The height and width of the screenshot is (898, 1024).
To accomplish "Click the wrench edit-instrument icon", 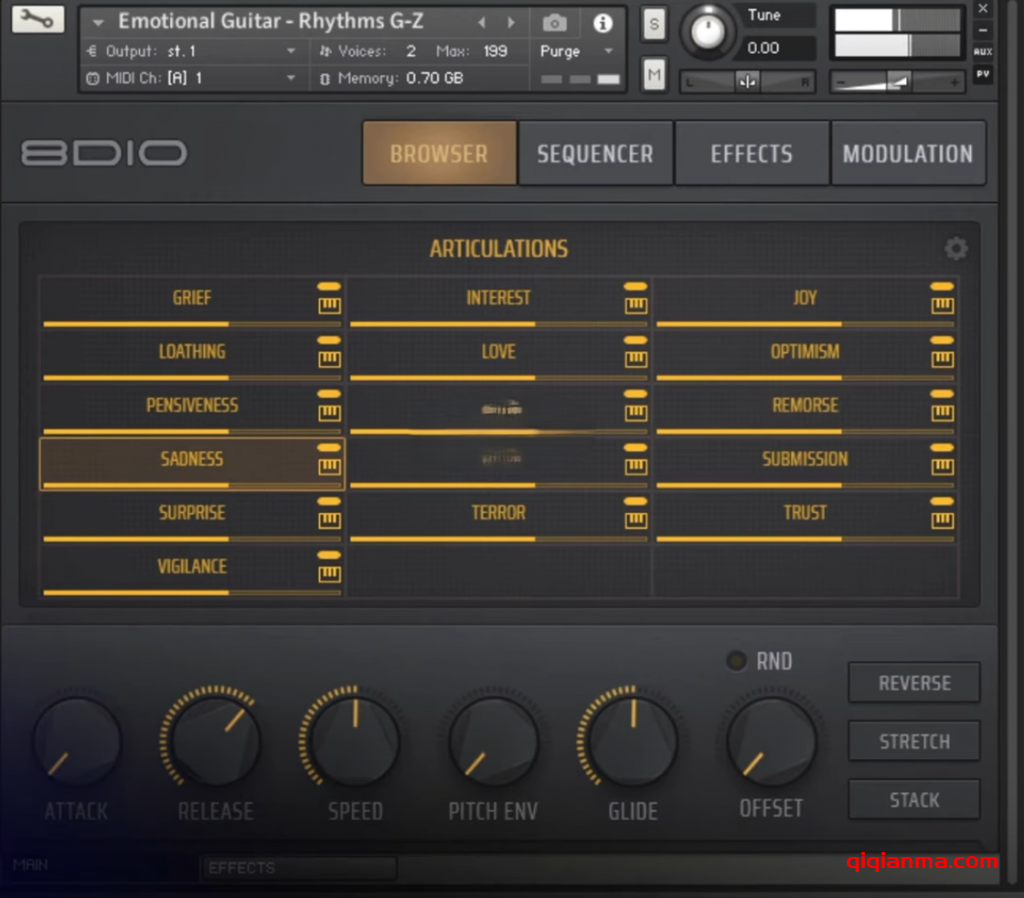I will [x=38, y=19].
